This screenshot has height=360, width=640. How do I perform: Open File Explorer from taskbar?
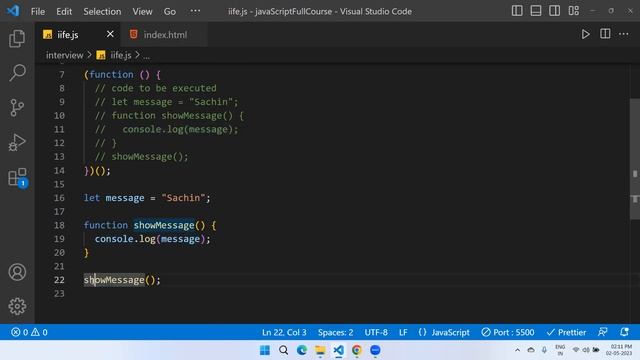tap(320, 350)
